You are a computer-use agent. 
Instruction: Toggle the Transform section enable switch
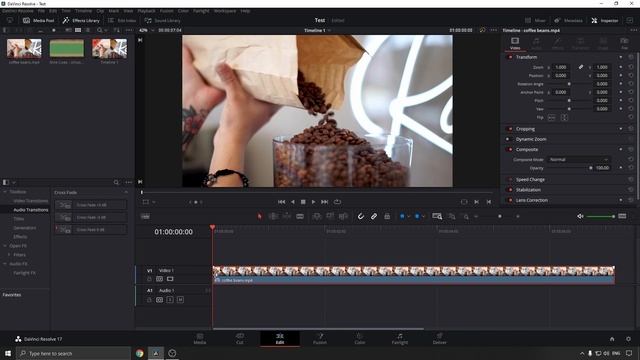tap(510, 57)
